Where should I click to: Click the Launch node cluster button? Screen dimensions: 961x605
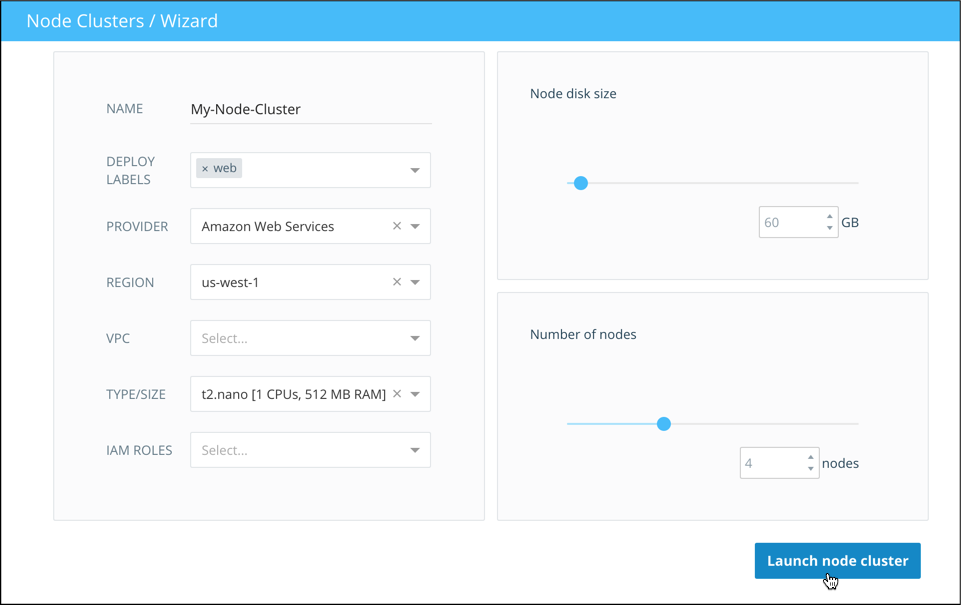[837, 561]
